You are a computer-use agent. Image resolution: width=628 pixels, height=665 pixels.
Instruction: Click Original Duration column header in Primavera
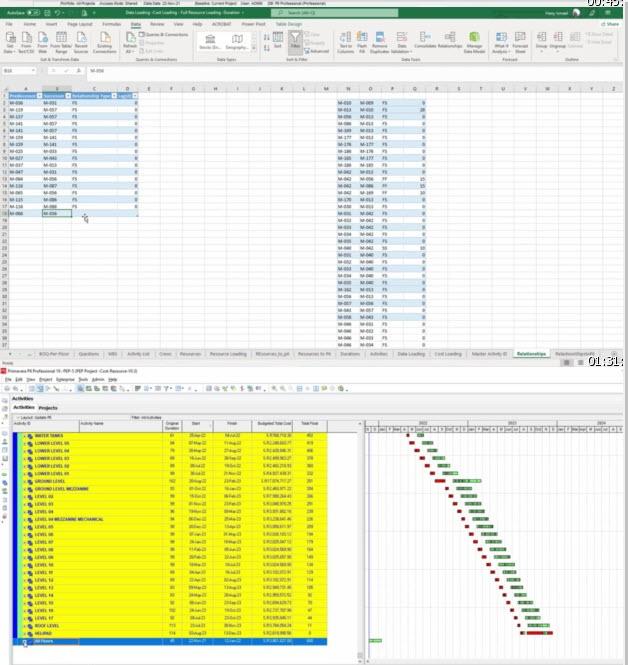click(x=172, y=426)
